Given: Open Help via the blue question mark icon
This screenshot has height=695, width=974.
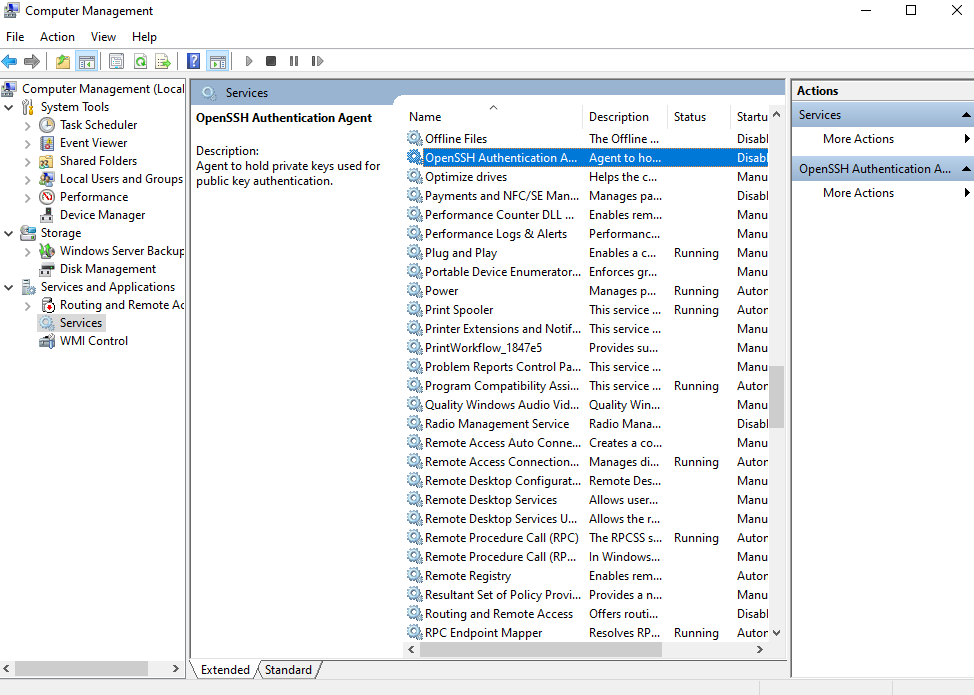Looking at the screenshot, I should pyautogui.click(x=194, y=61).
